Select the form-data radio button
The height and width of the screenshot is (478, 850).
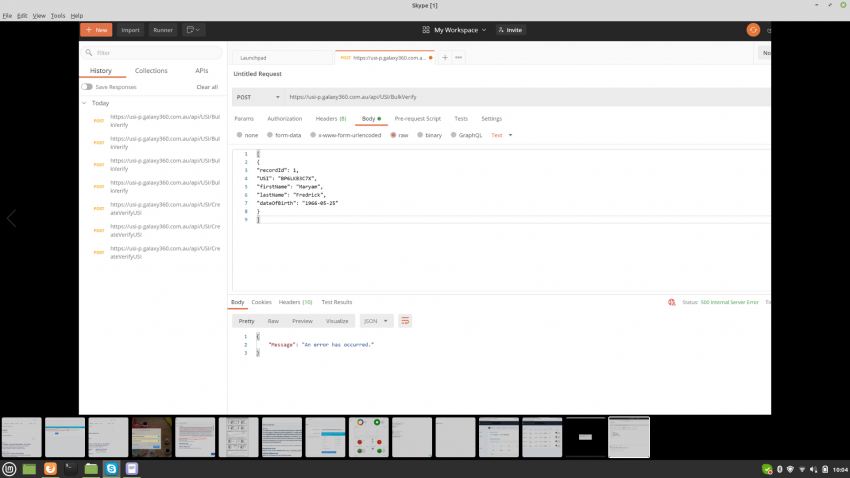pos(269,134)
